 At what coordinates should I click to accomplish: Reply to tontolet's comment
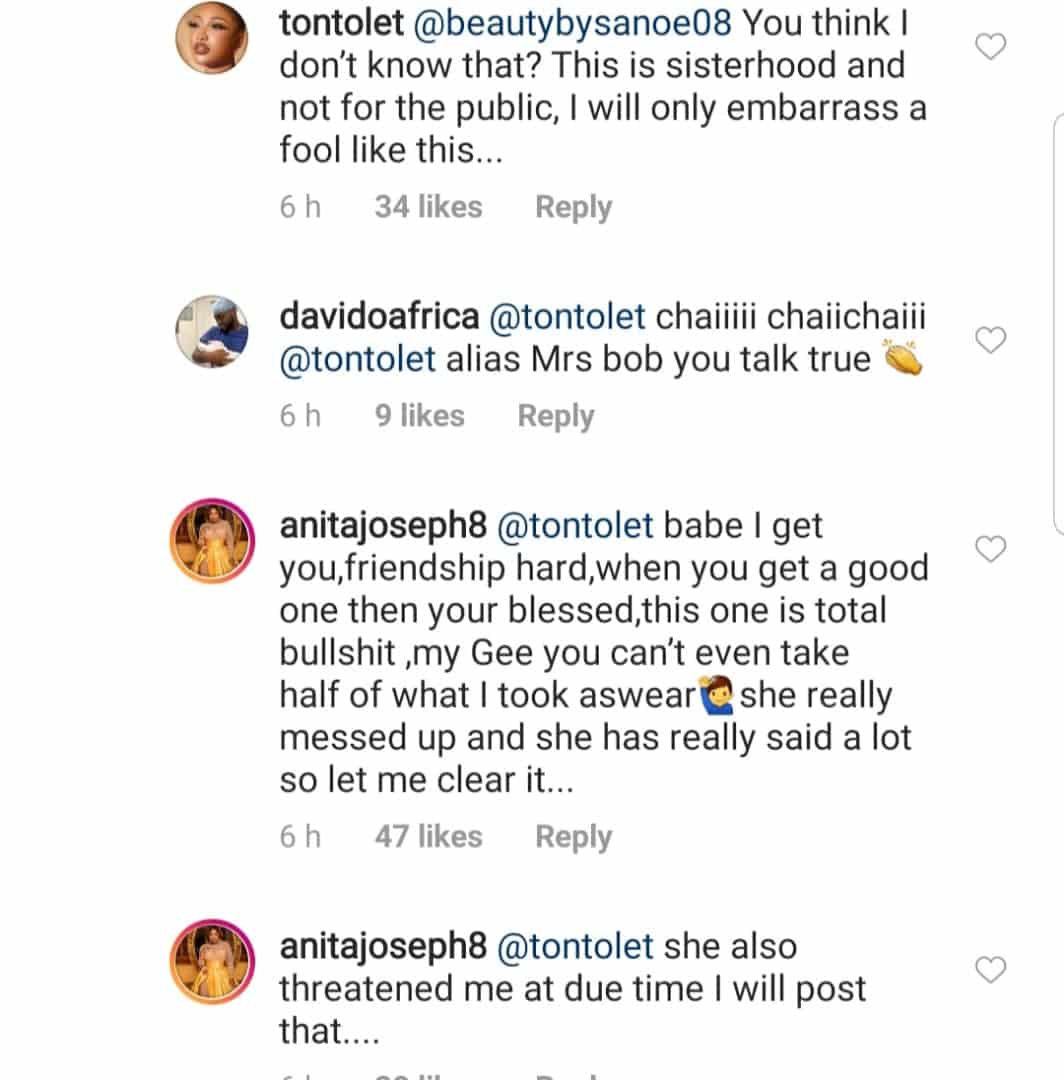pos(573,207)
